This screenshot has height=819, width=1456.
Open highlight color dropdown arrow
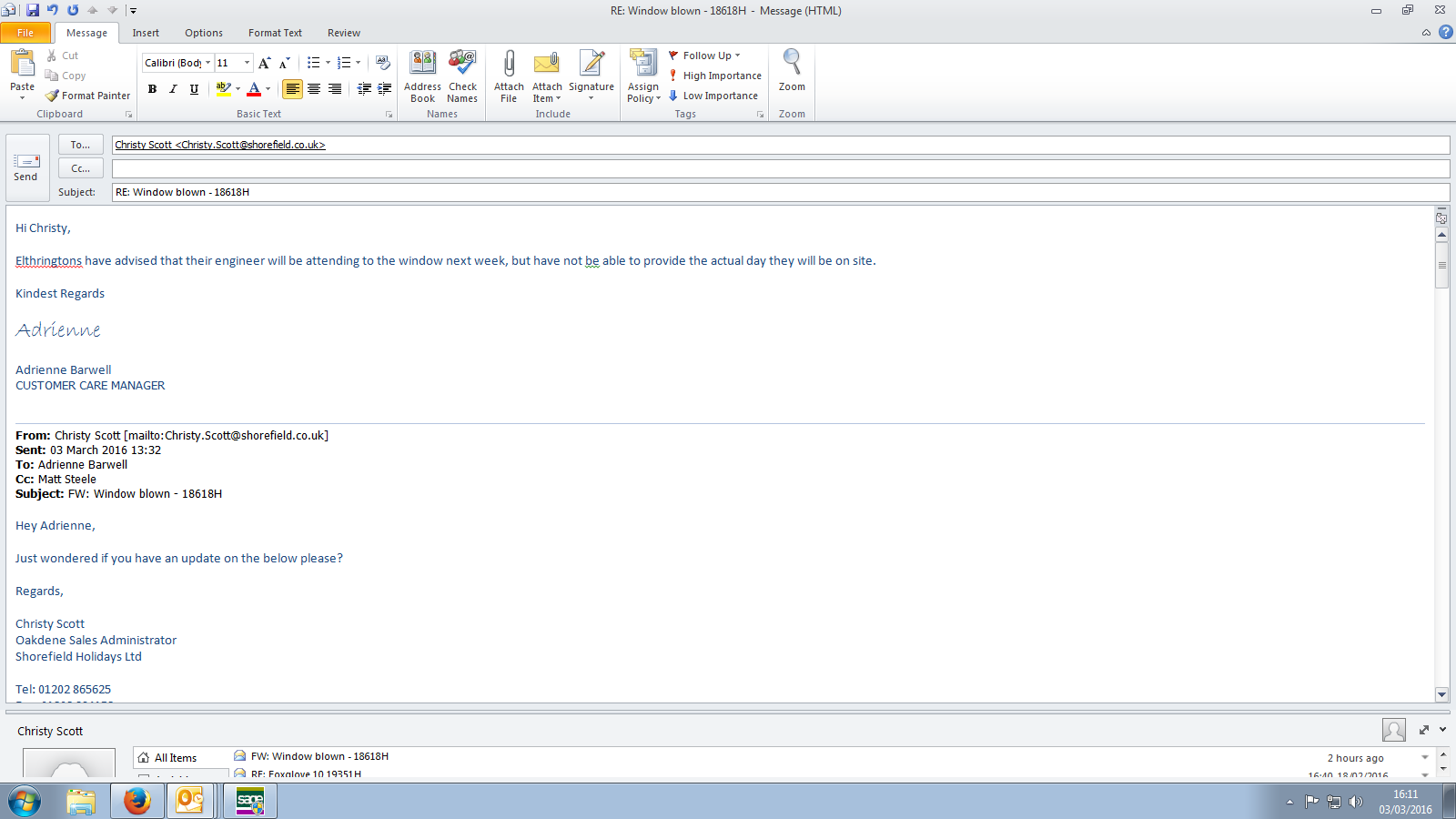tap(238, 88)
